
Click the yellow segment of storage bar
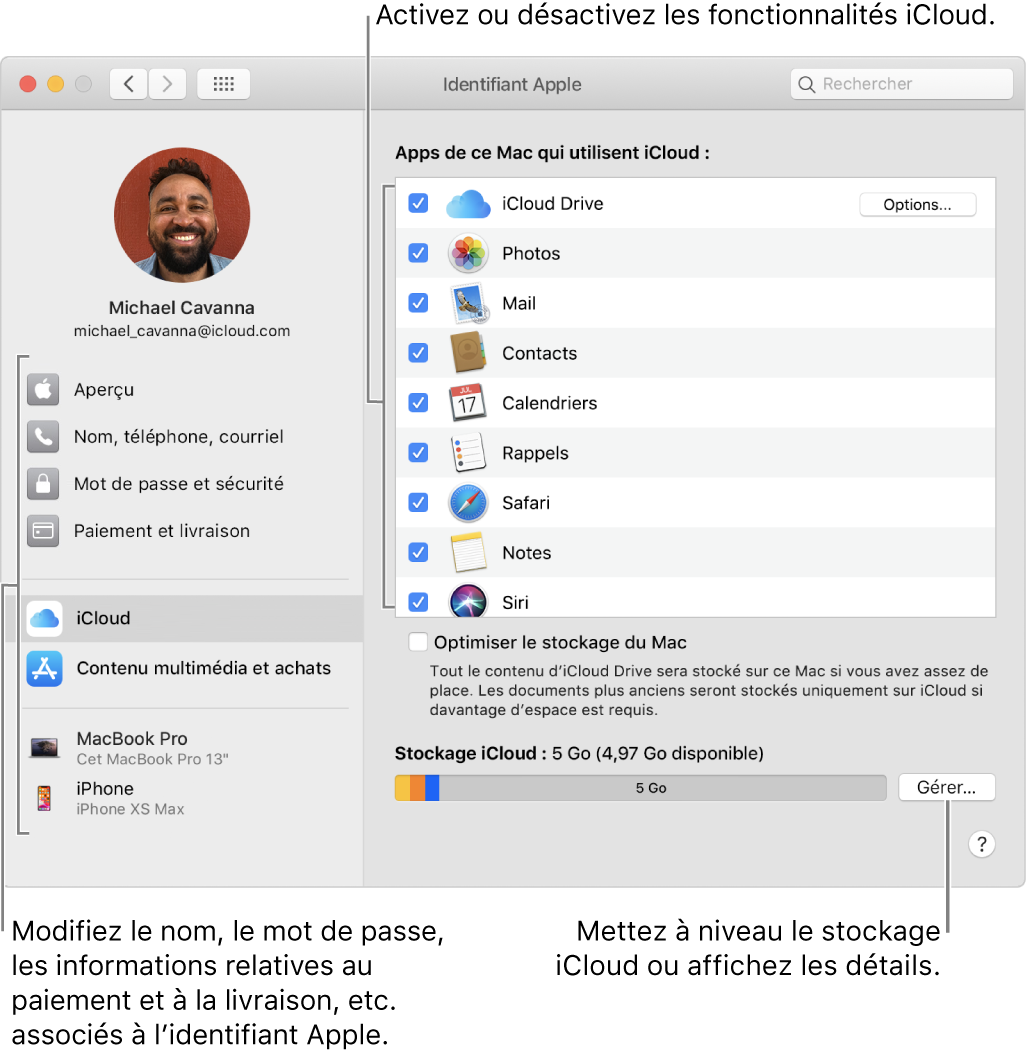(x=403, y=787)
